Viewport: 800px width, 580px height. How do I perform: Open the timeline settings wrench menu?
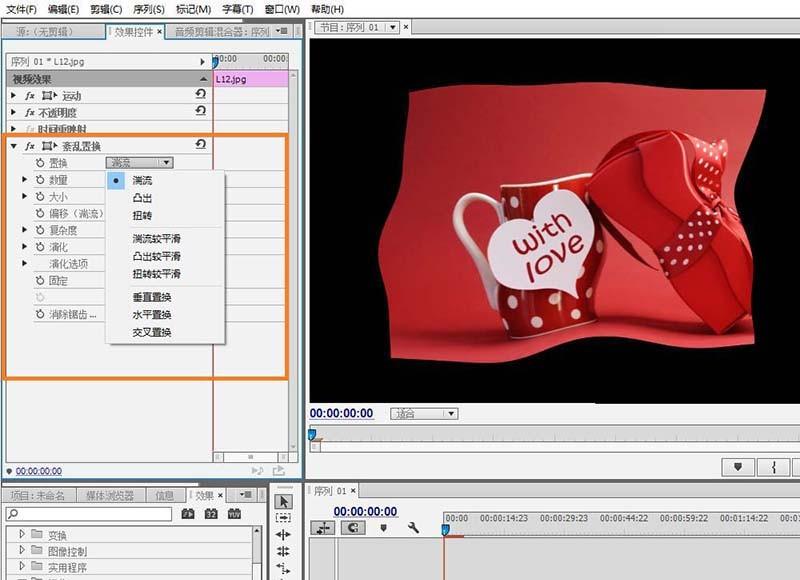pos(412,528)
